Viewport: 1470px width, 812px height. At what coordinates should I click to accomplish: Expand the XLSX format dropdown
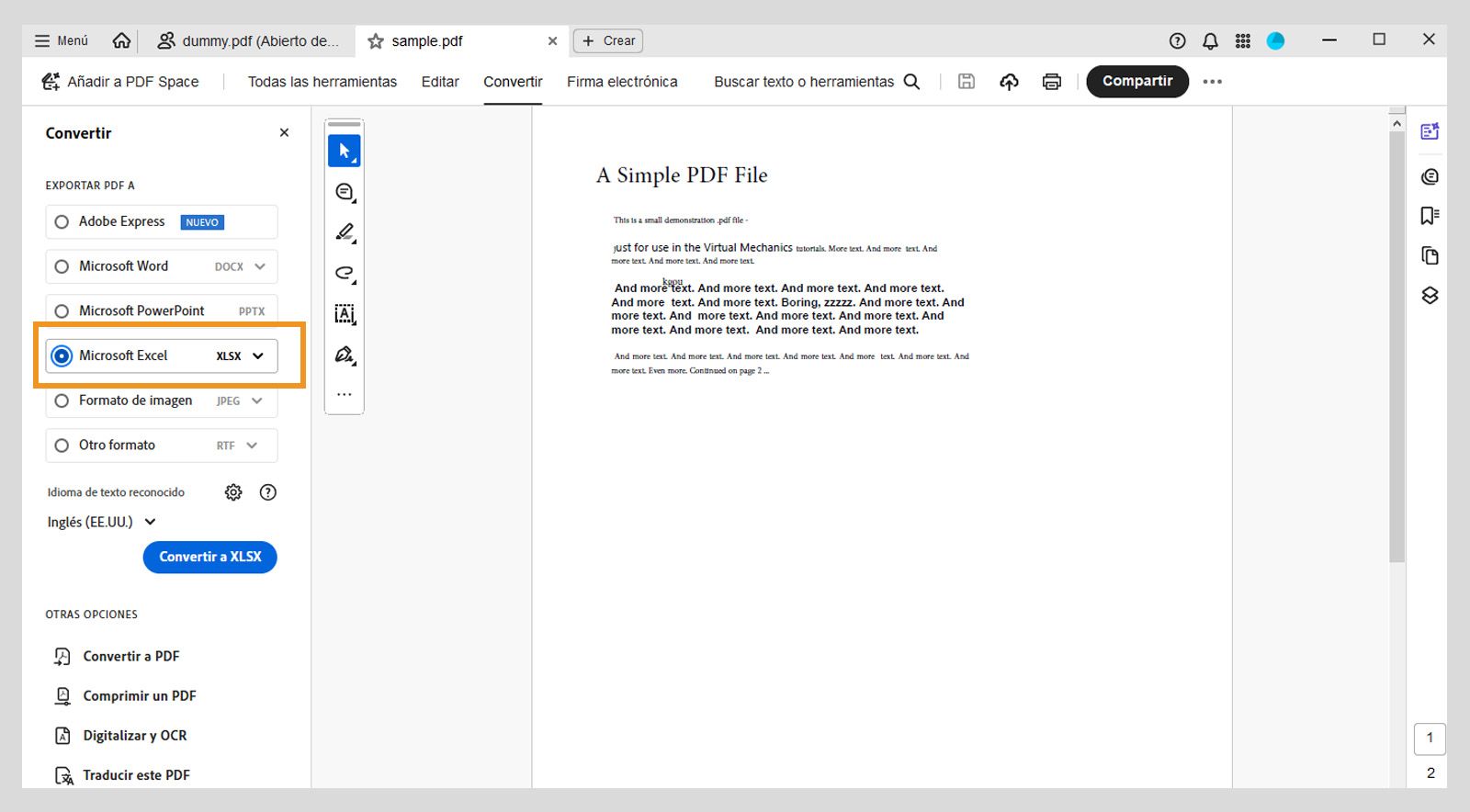pyautogui.click(x=258, y=355)
